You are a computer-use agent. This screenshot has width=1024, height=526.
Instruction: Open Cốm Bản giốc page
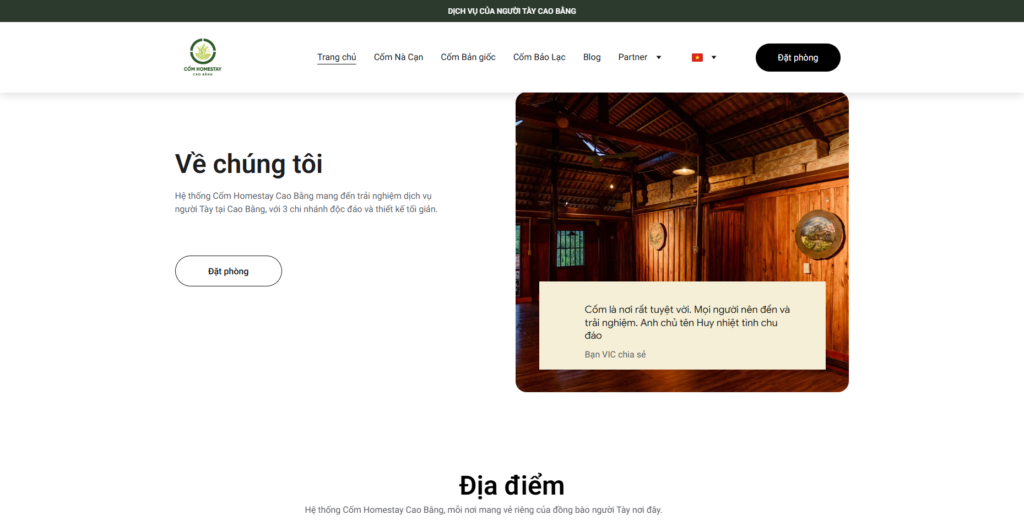coord(468,58)
